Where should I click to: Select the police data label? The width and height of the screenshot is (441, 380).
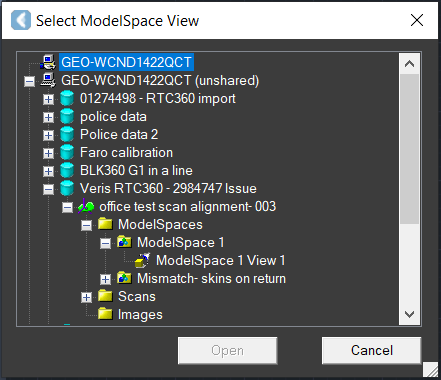[x=113, y=116]
